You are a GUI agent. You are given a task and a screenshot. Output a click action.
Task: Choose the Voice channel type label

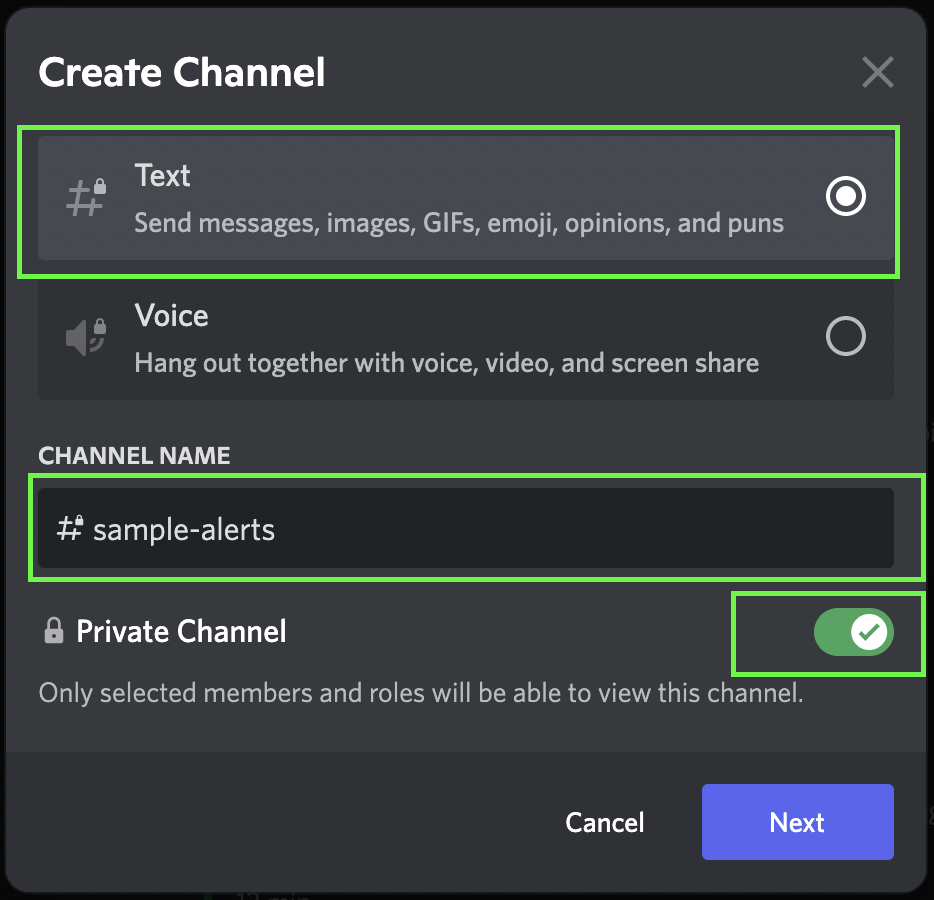click(x=172, y=315)
